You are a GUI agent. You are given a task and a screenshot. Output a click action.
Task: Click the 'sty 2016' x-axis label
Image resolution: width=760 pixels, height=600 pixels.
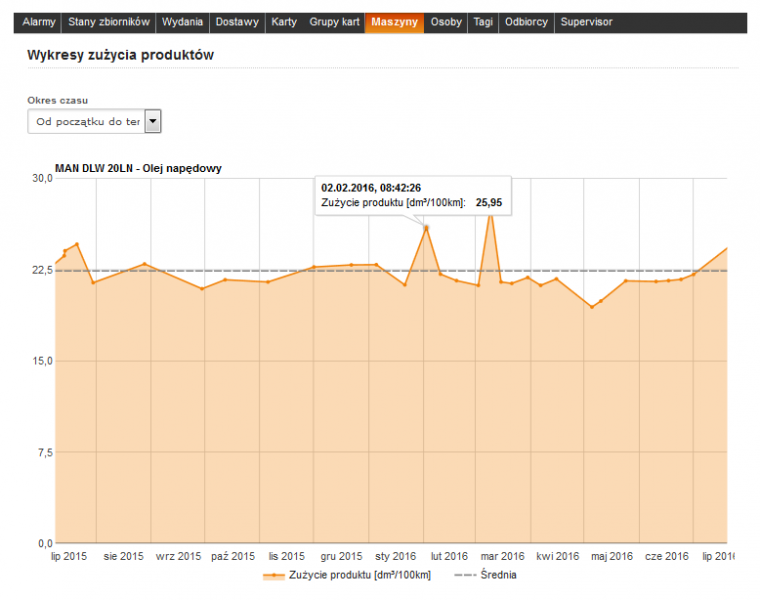point(396,556)
